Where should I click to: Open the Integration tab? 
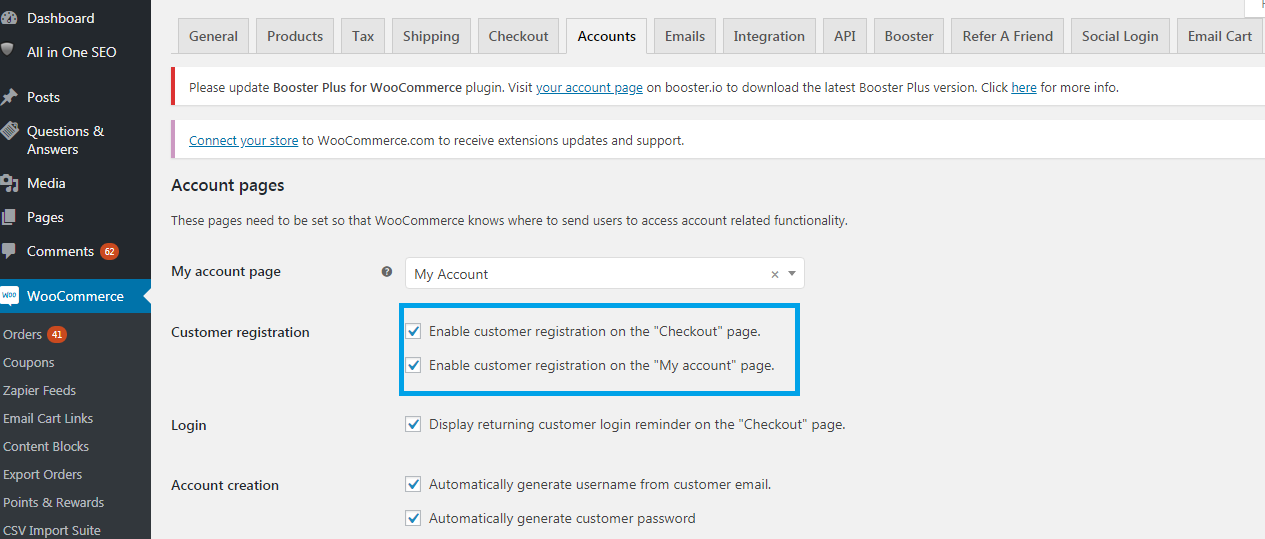click(x=769, y=36)
